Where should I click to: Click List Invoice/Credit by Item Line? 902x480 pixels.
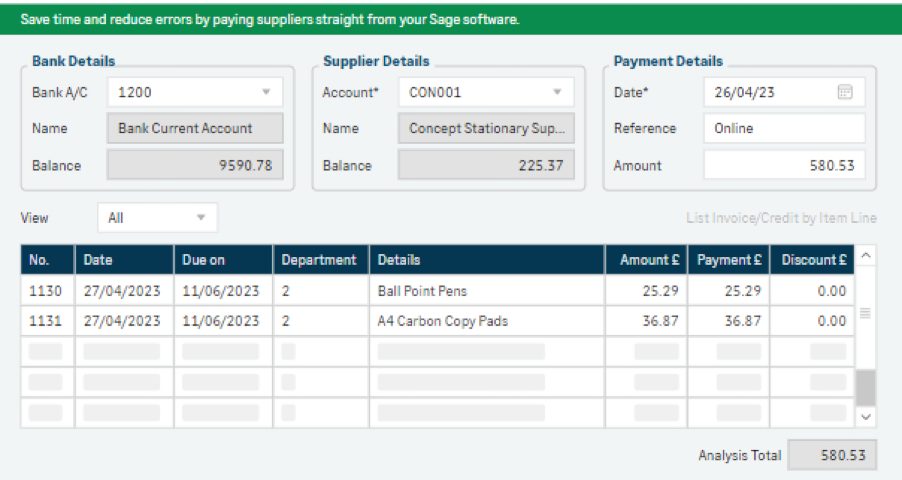[781, 218]
